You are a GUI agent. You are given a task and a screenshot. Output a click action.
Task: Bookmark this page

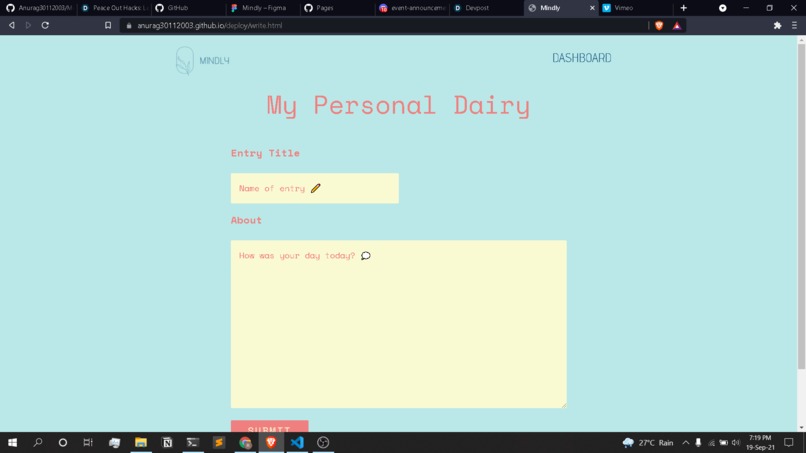click(108, 25)
